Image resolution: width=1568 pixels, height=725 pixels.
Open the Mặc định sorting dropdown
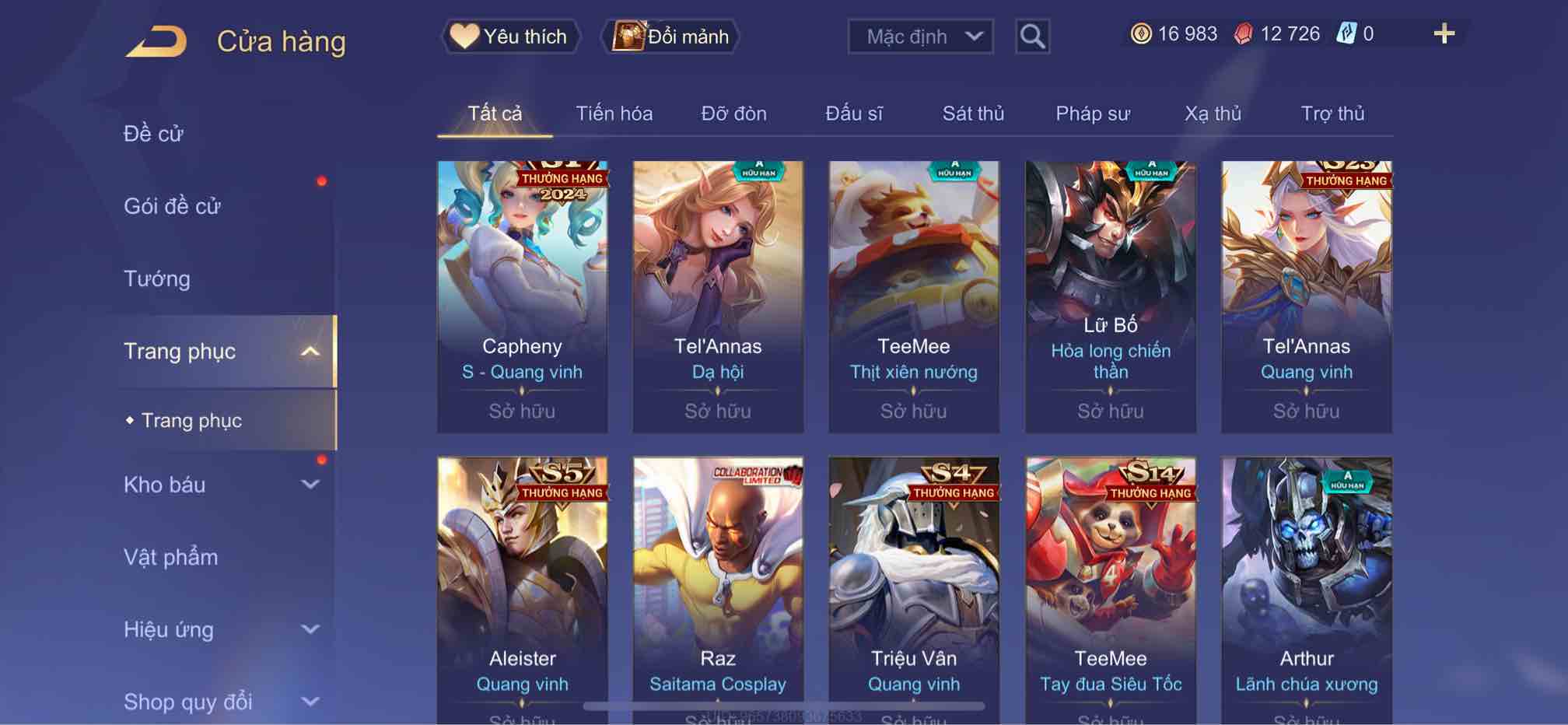click(920, 37)
